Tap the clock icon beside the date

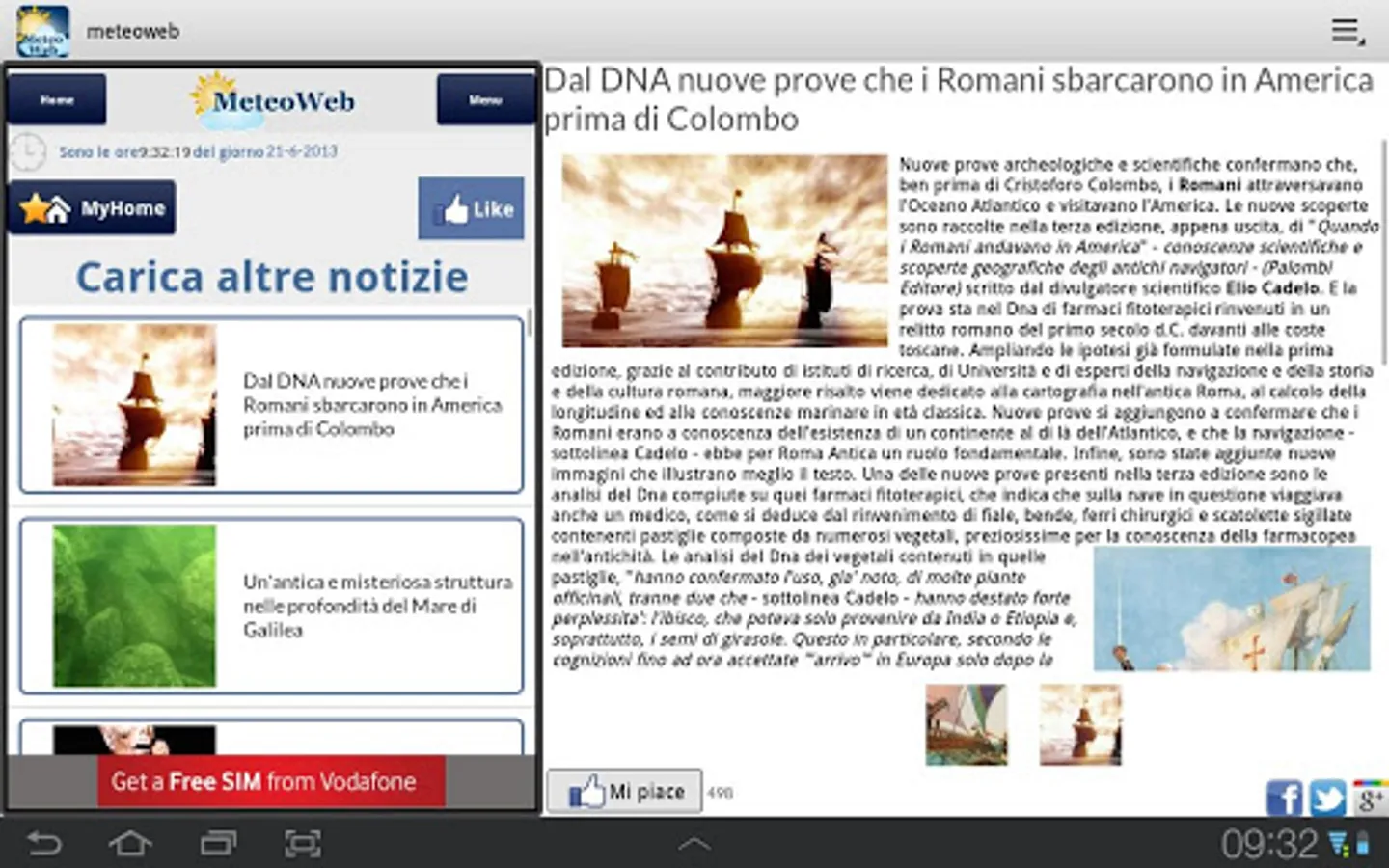[x=27, y=152]
